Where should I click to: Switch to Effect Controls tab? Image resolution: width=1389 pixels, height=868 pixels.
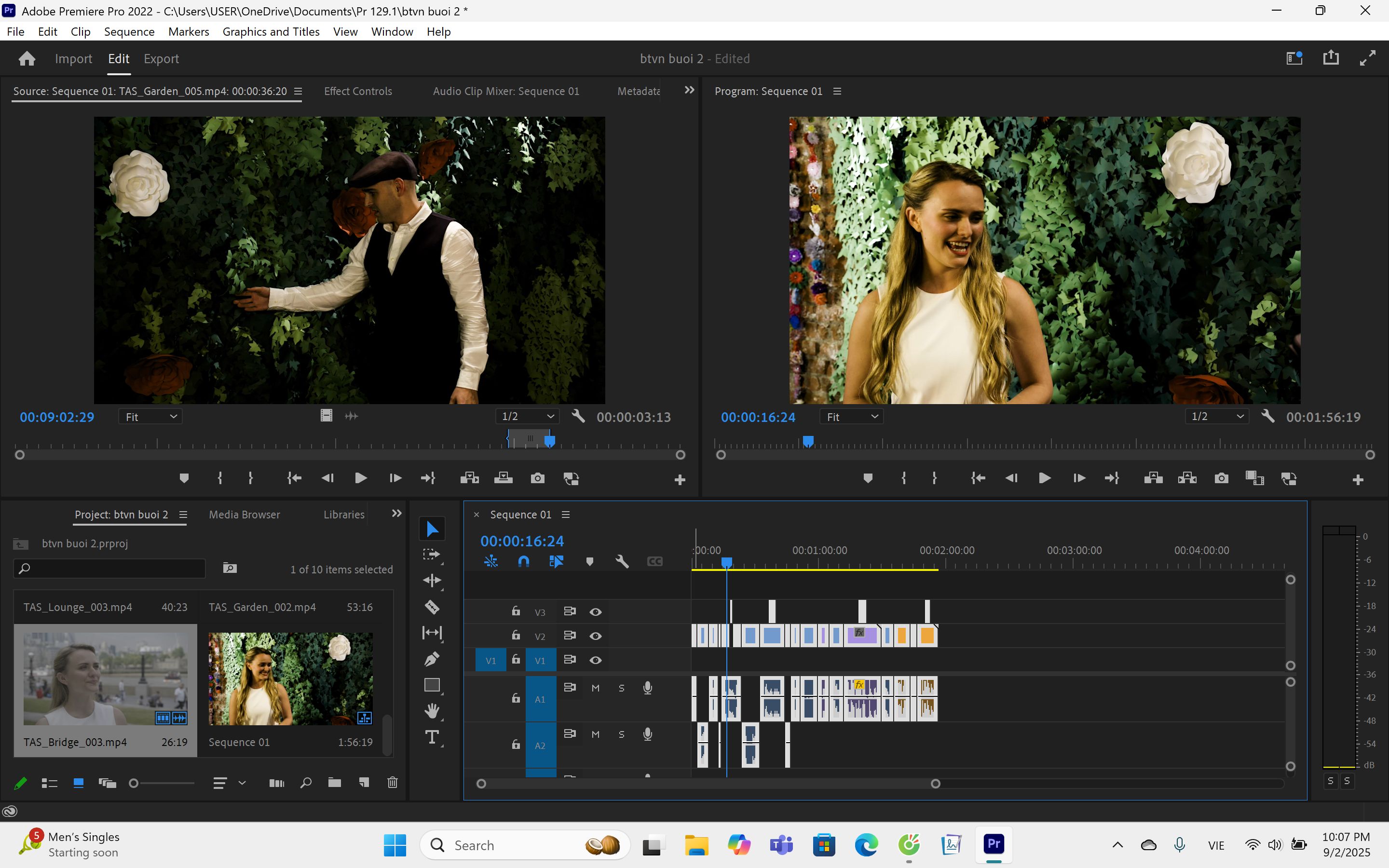[x=357, y=91]
